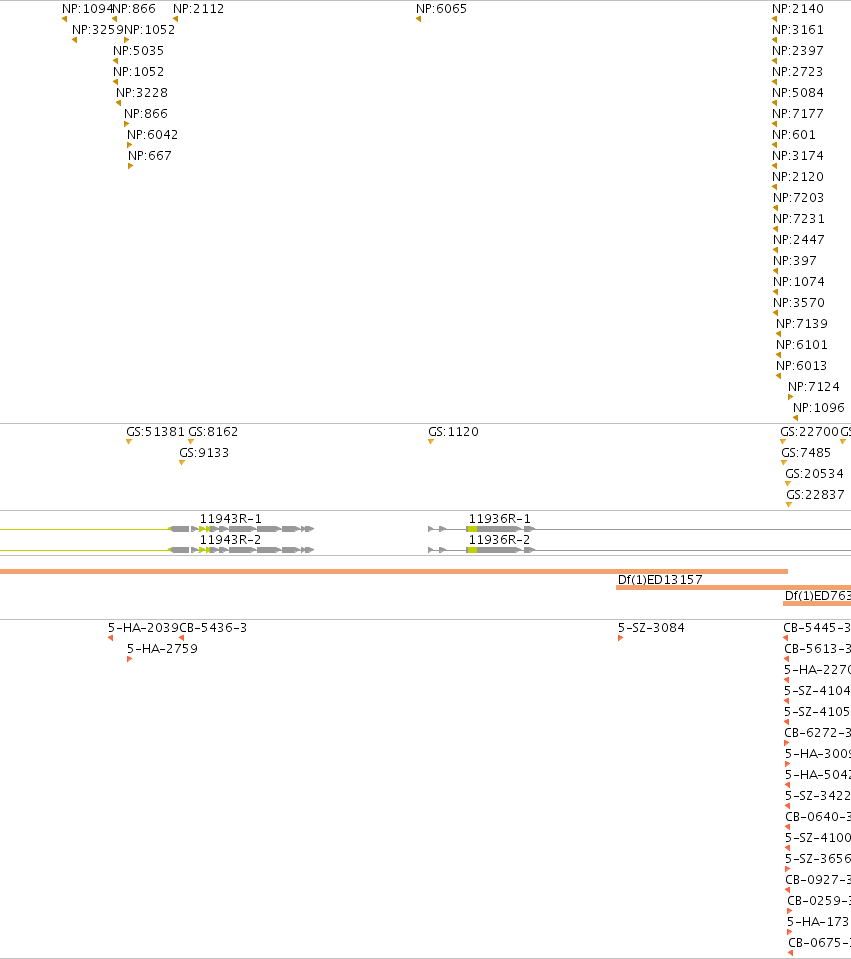
Task: Open the CB-5613-3 insertion entry
Action: pos(817,648)
